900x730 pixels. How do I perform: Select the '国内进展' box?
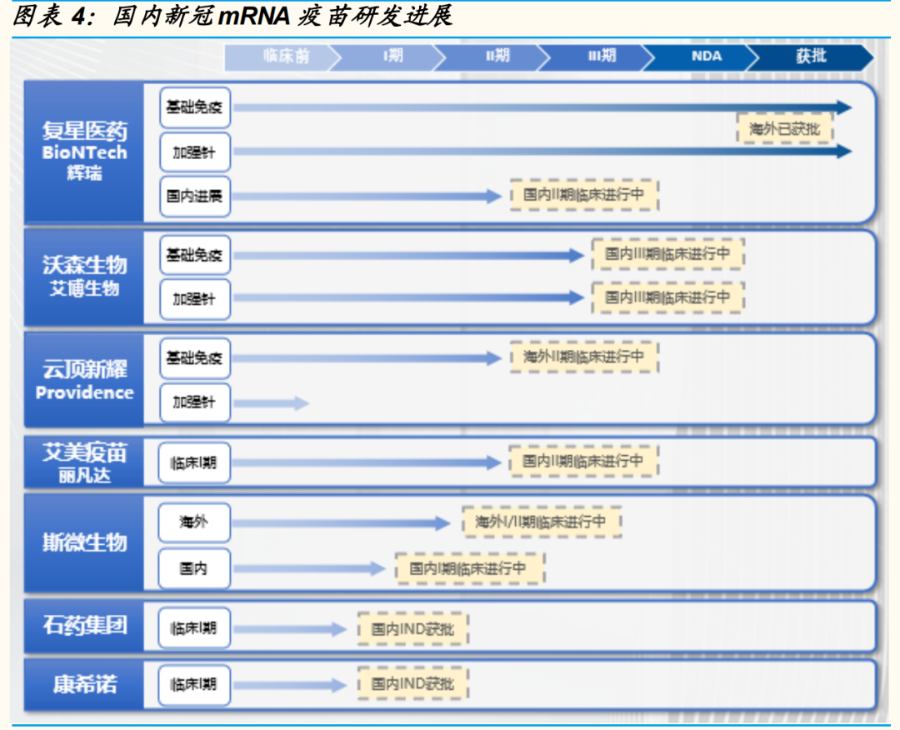[195, 196]
